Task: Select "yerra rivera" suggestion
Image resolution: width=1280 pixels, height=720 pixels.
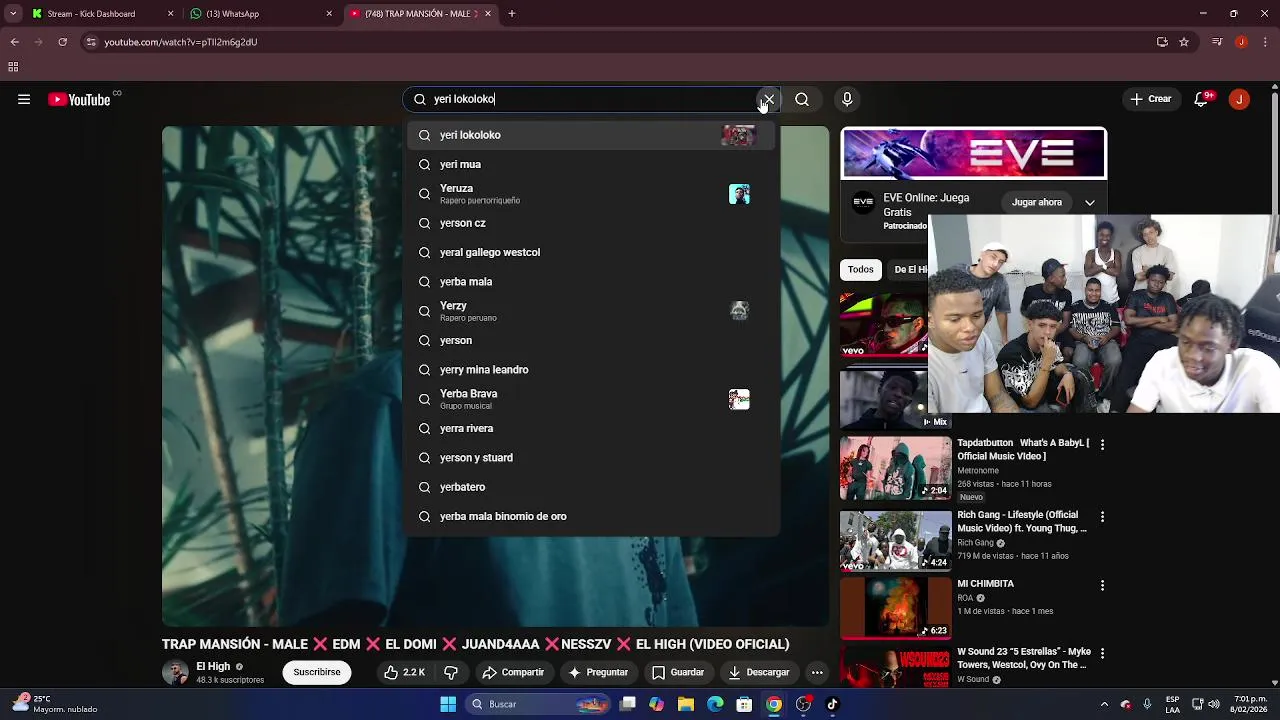Action: point(590,428)
